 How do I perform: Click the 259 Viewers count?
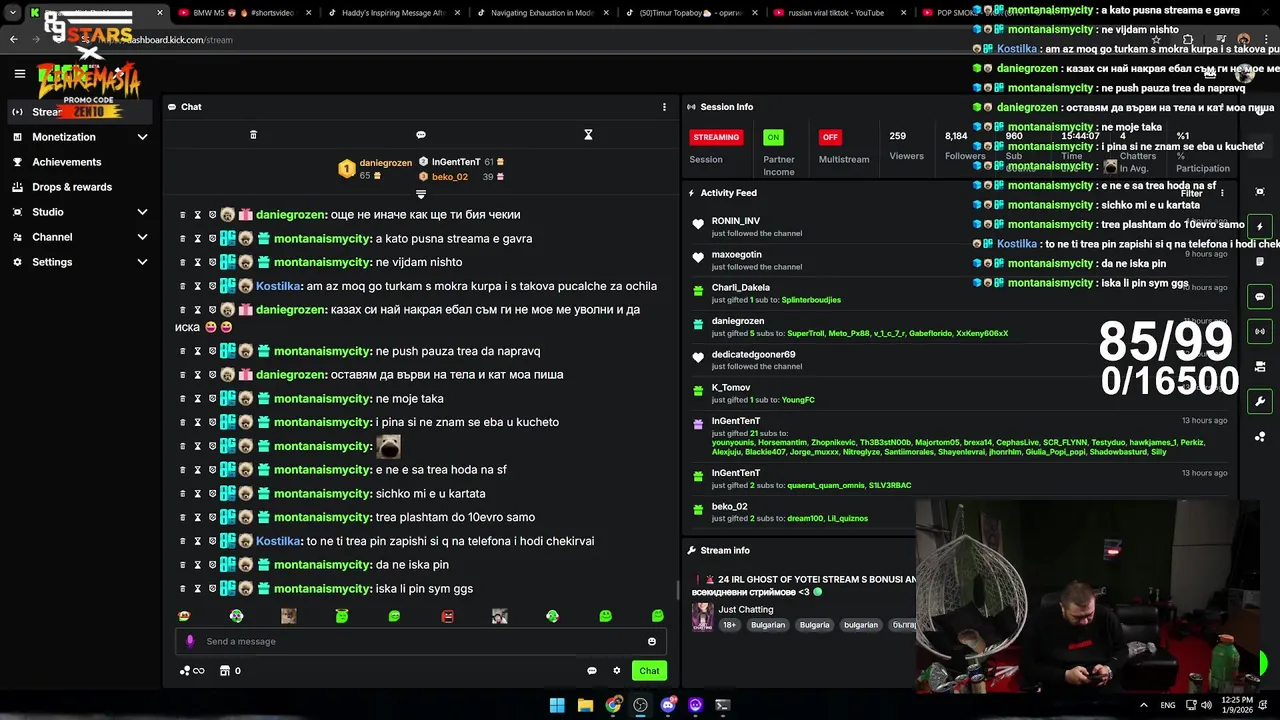click(898, 136)
